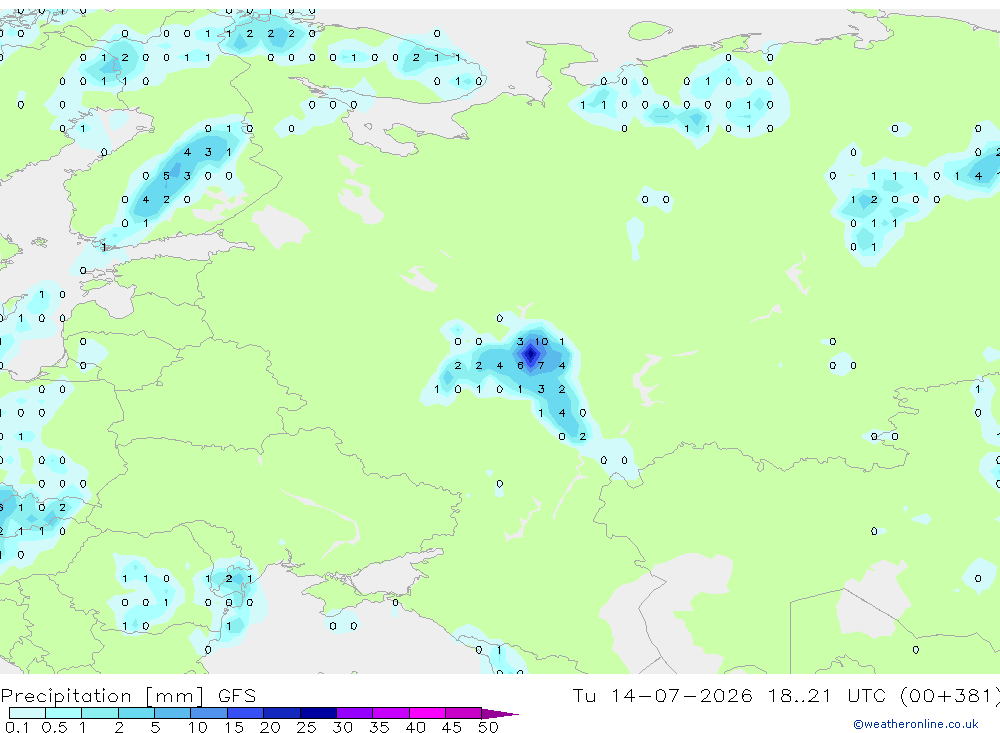
Task: Open the weatheronline.co.uk copyright link
Action: [916, 724]
